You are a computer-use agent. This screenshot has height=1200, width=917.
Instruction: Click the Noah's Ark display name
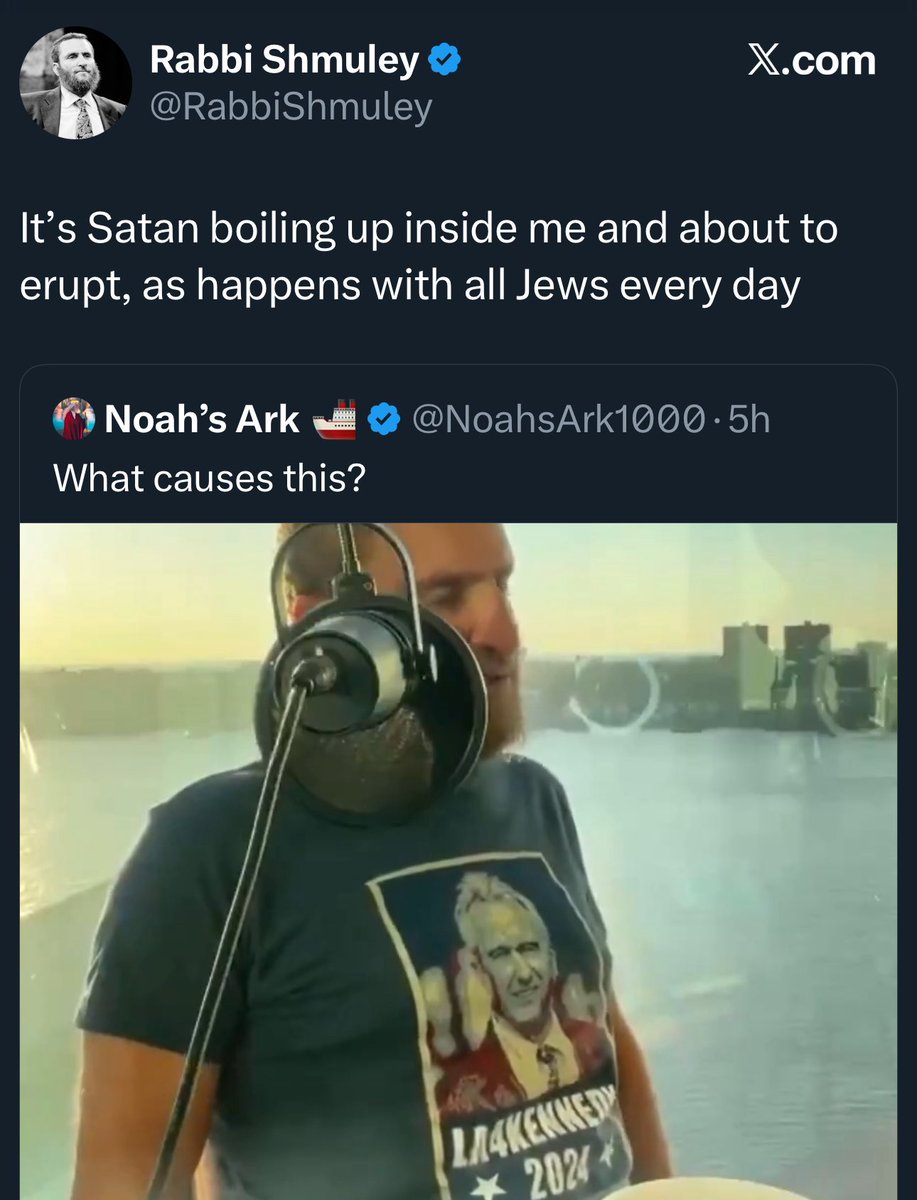(x=201, y=421)
